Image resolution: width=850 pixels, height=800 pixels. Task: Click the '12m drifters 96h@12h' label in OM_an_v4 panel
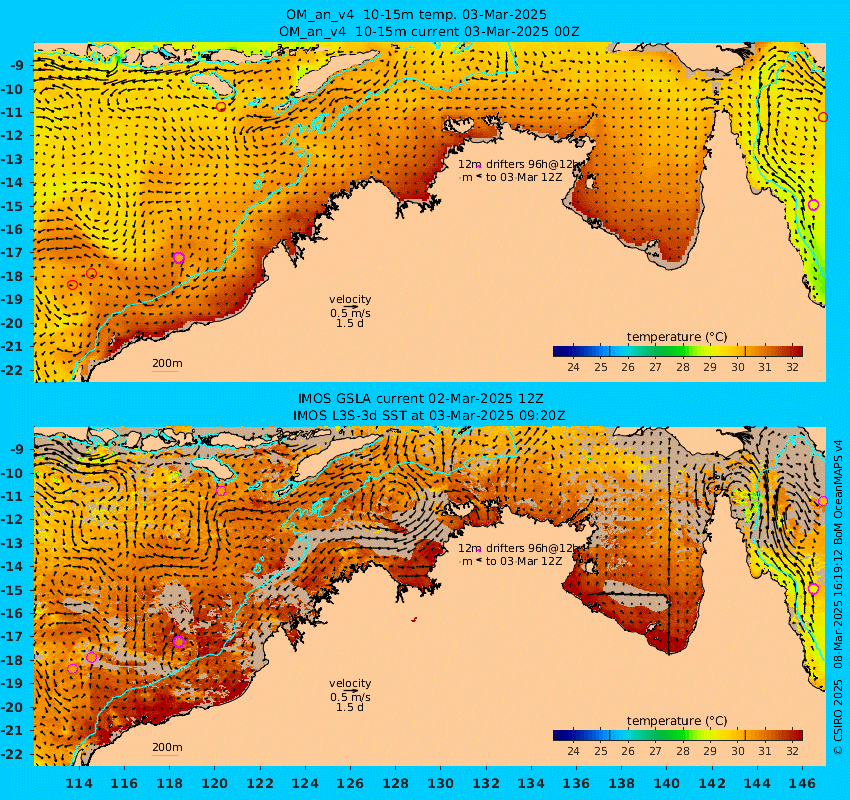pyautogui.click(x=519, y=164)
